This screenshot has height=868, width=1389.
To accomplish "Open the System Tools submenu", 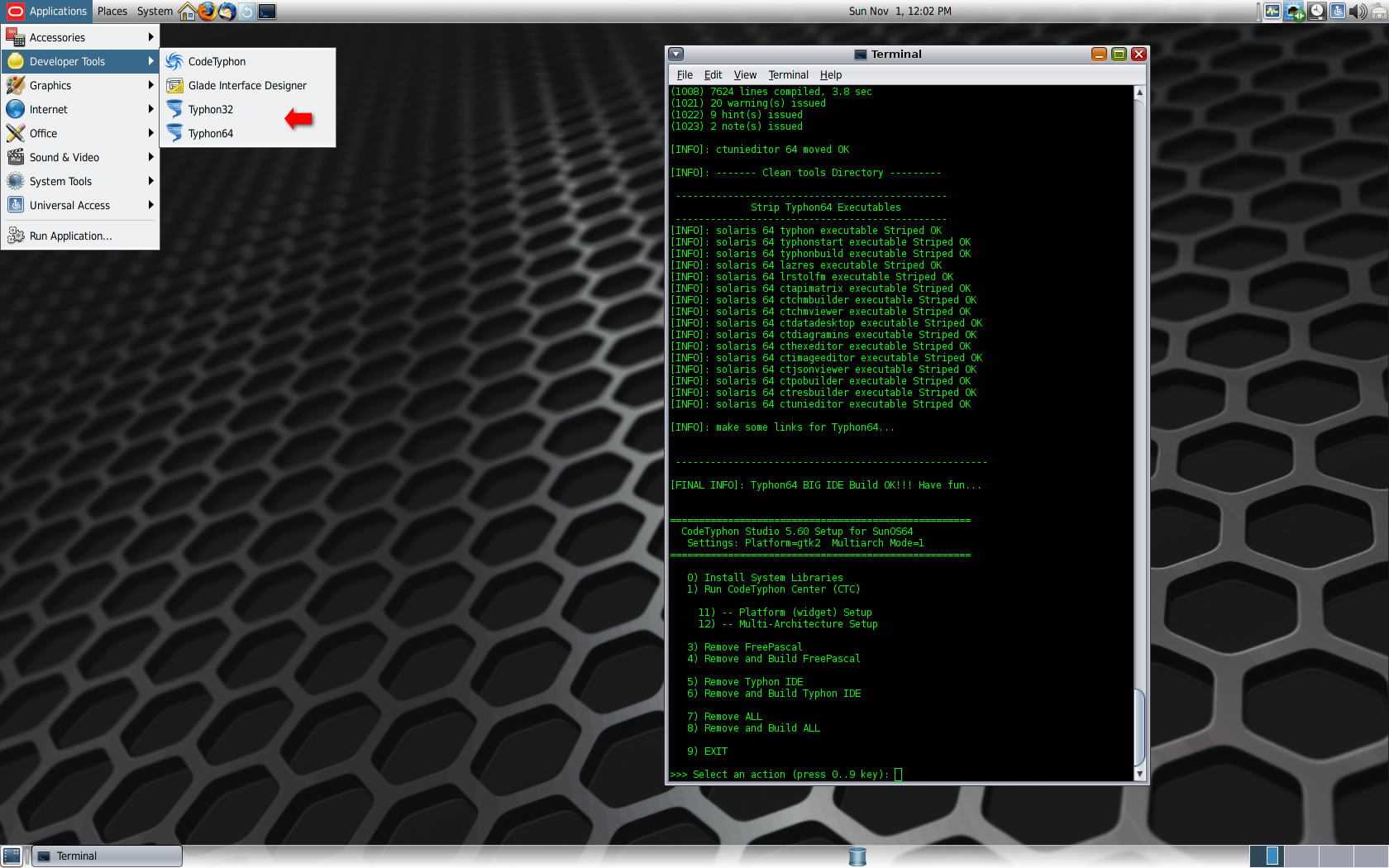I will 80,181.
